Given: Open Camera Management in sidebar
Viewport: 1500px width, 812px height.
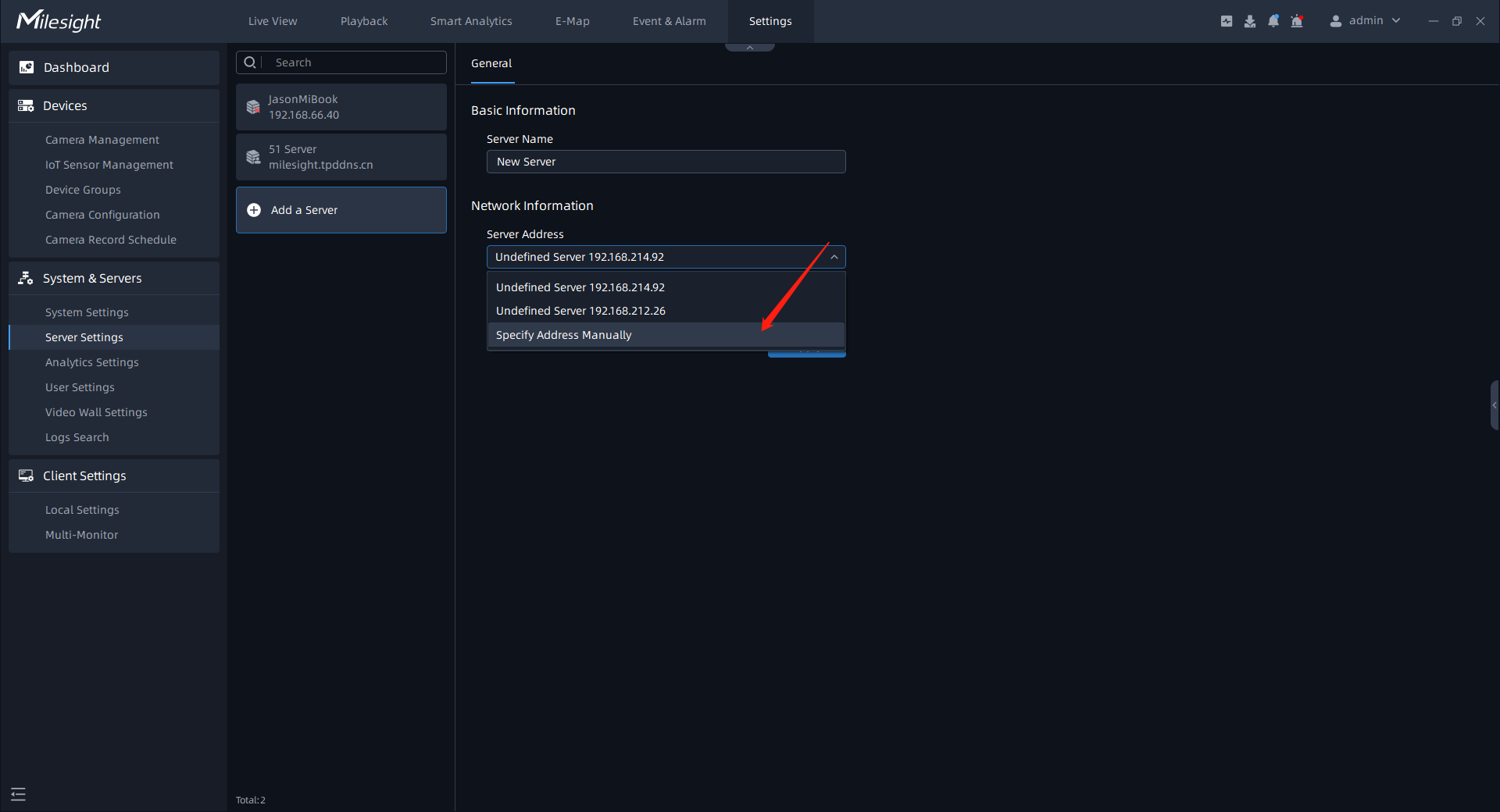Looking at the screenshot, I should click(102, 140).
